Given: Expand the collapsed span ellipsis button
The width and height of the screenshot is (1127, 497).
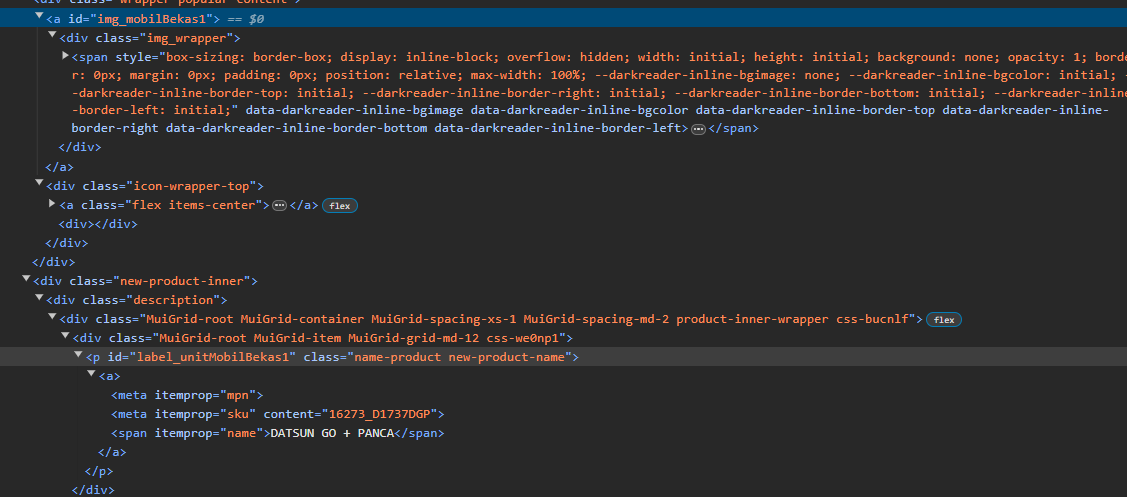Looking at the screenshot, I should click(x=698, y=129).
